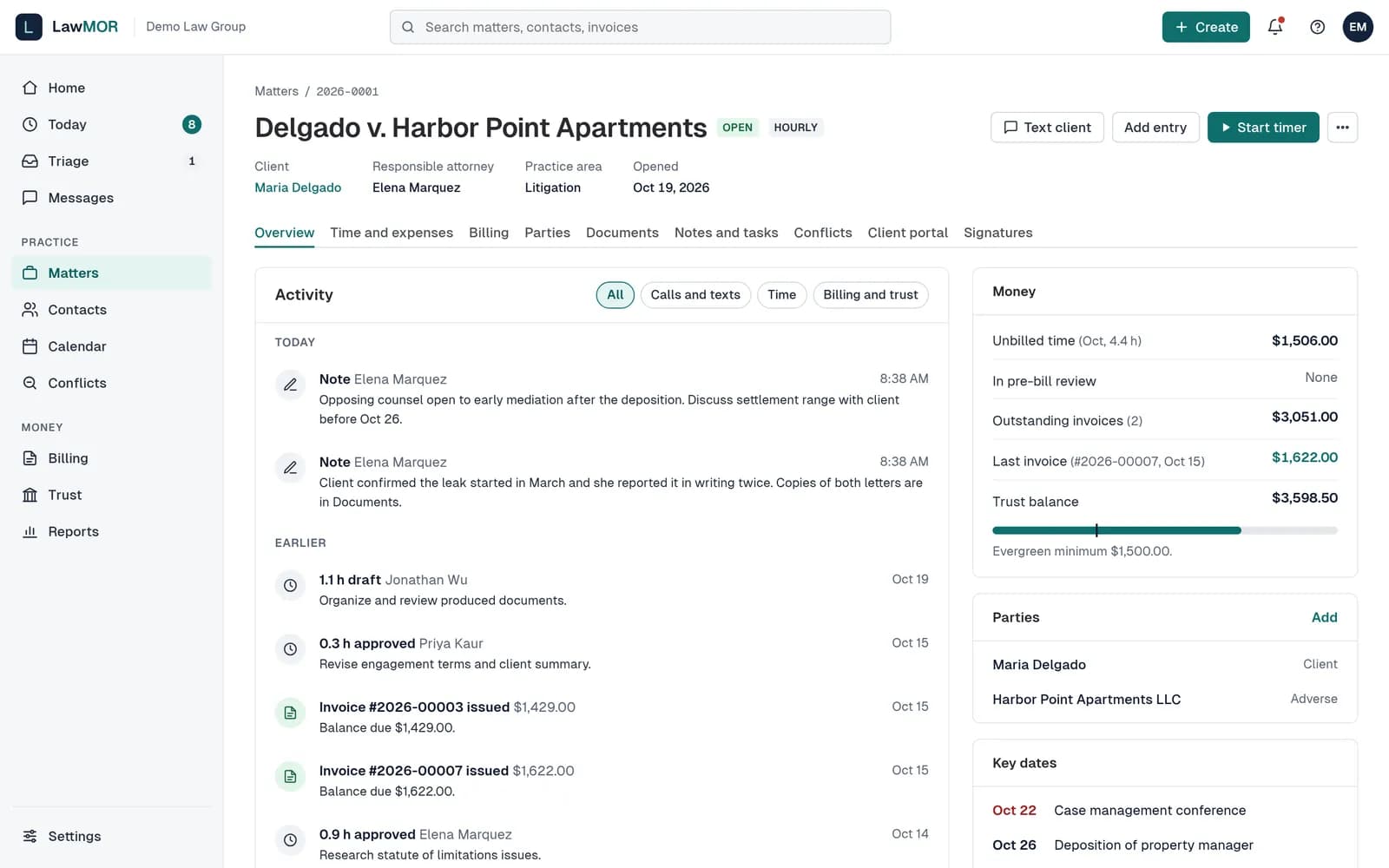This screenshot has height=868, width=1389.
Task: Click the Add entry button
Action: (x=1155, y=128)
